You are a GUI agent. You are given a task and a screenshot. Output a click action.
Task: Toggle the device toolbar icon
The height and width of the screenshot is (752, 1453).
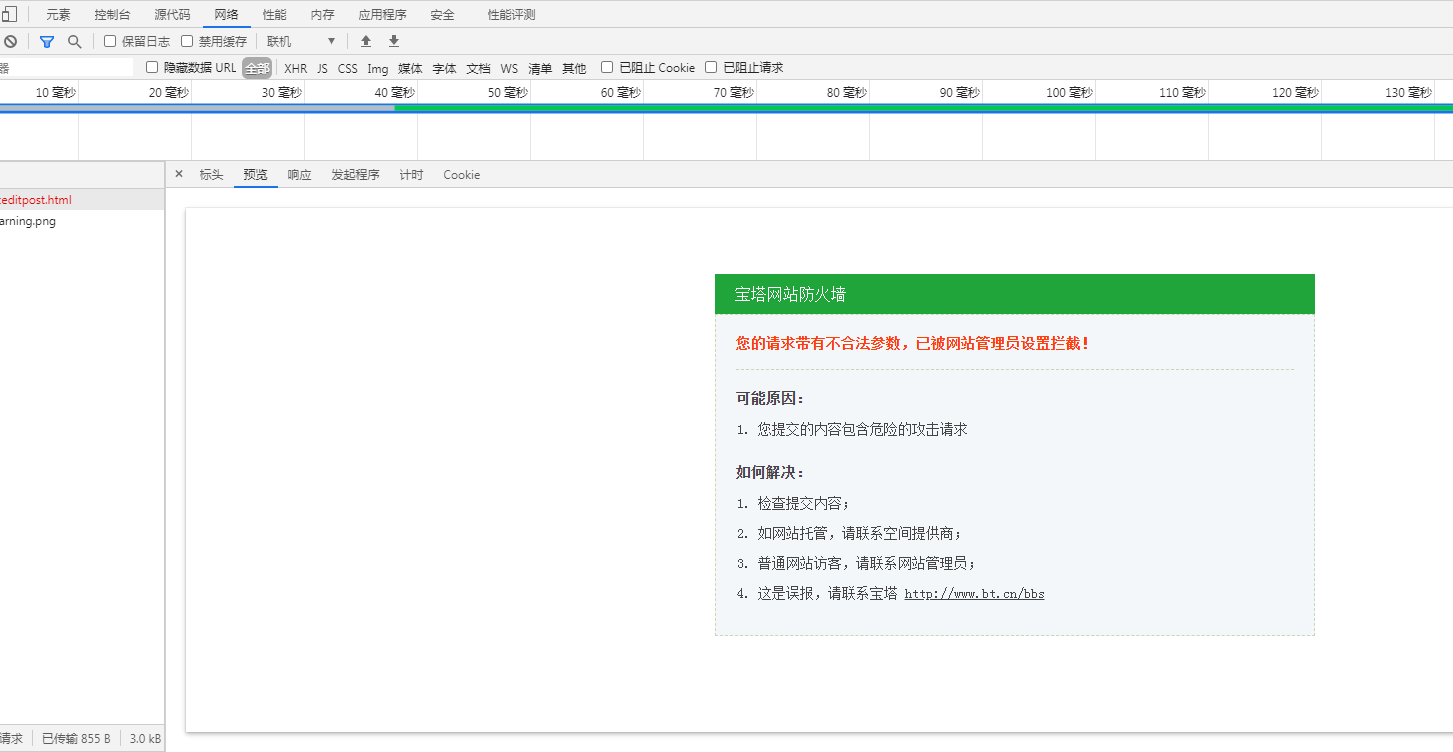pyautogui.click(x=8, y=14)
